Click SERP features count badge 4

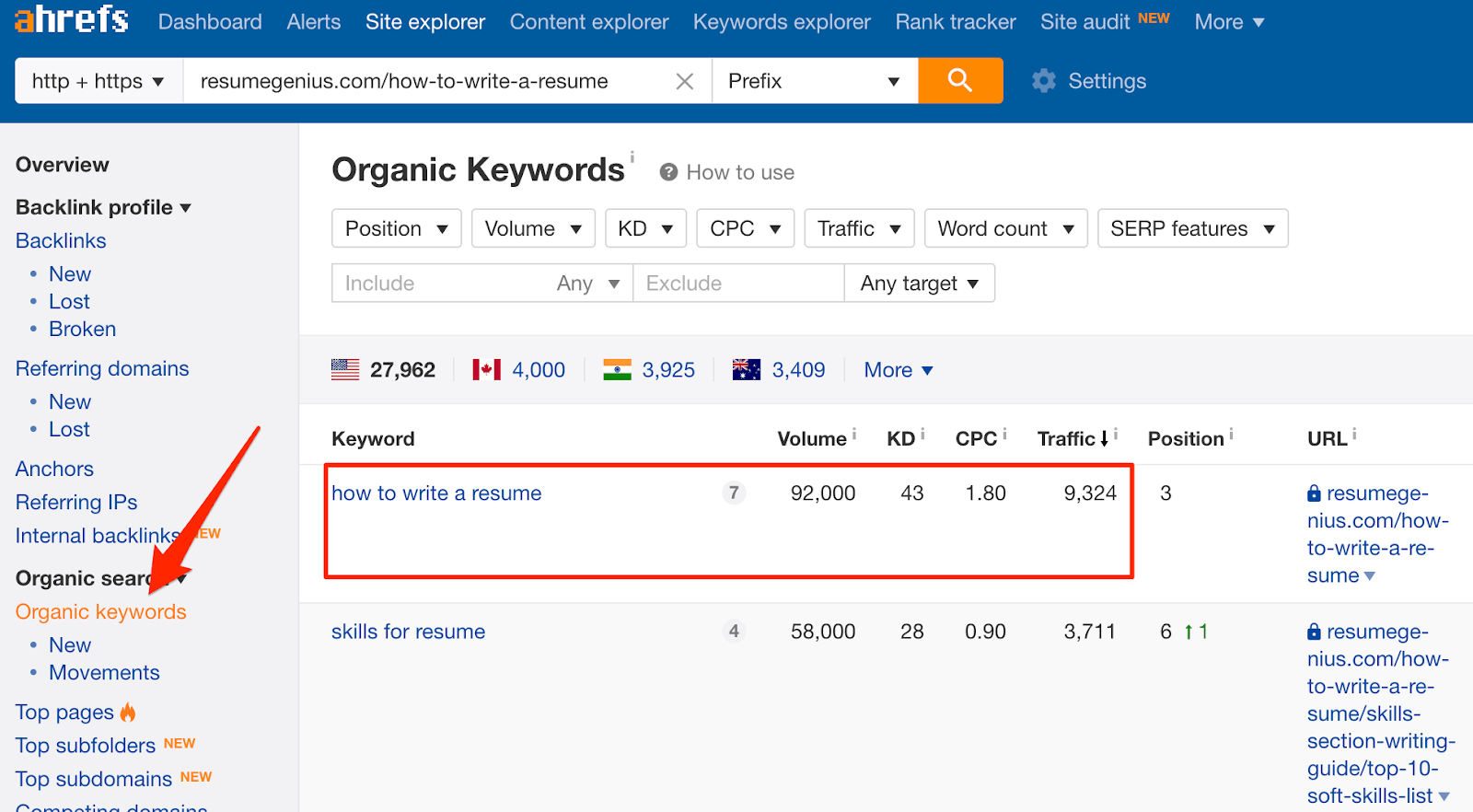(734, 631)
